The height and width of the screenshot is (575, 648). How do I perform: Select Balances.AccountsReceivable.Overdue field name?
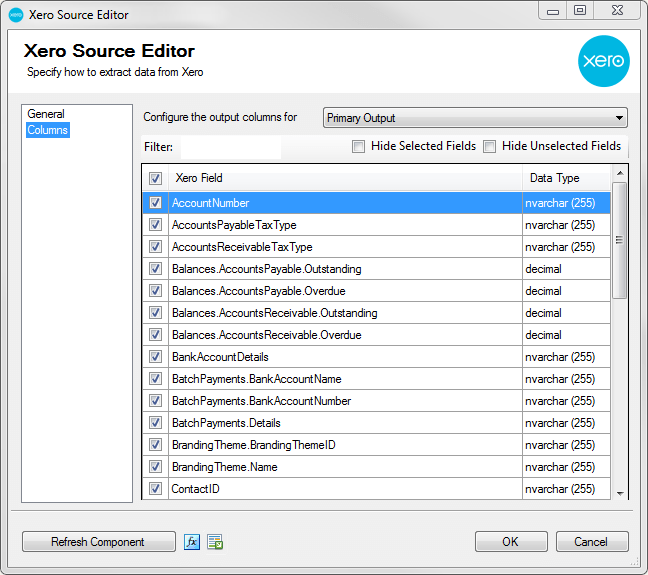(267, 335)
